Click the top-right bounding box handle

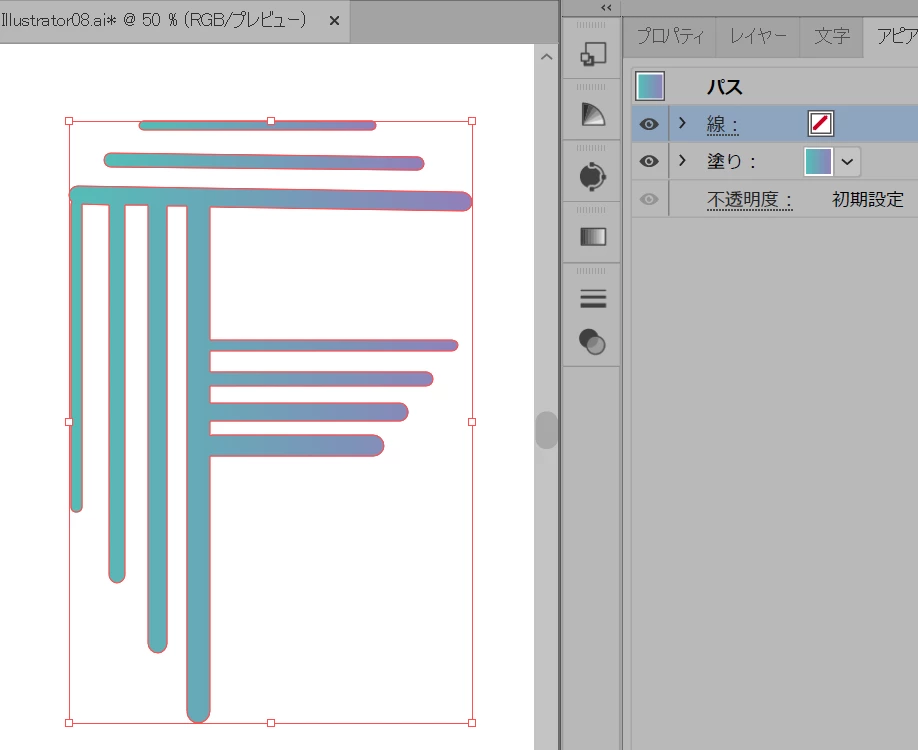pyautogui.click(x=472, y=121)
